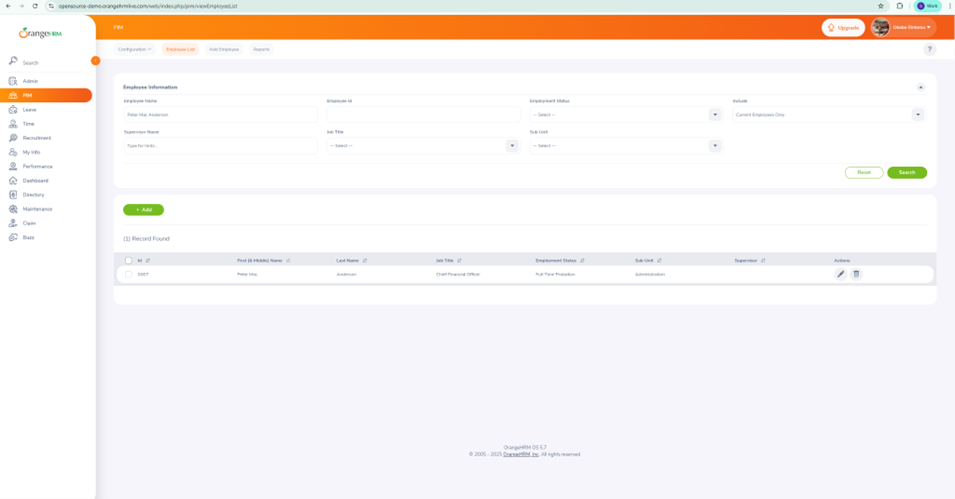This screenshot has height=499, width=955.
Task: Click the green Search button
Action: click(x=906, y=172)
